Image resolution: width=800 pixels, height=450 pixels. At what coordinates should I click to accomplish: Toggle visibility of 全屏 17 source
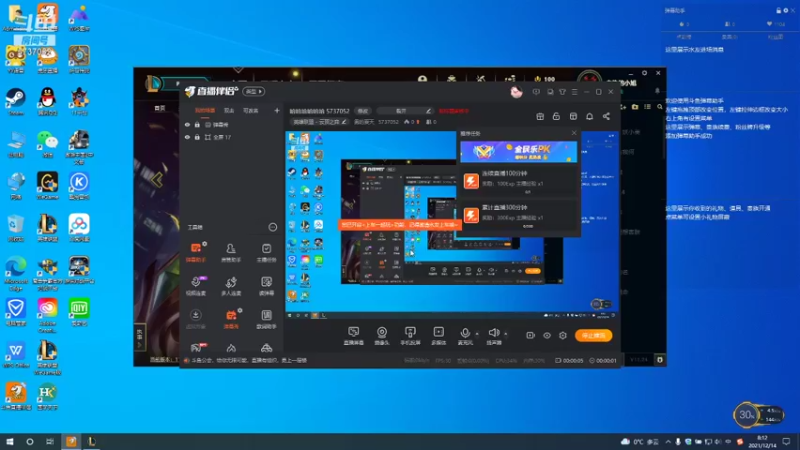[187, 137]
